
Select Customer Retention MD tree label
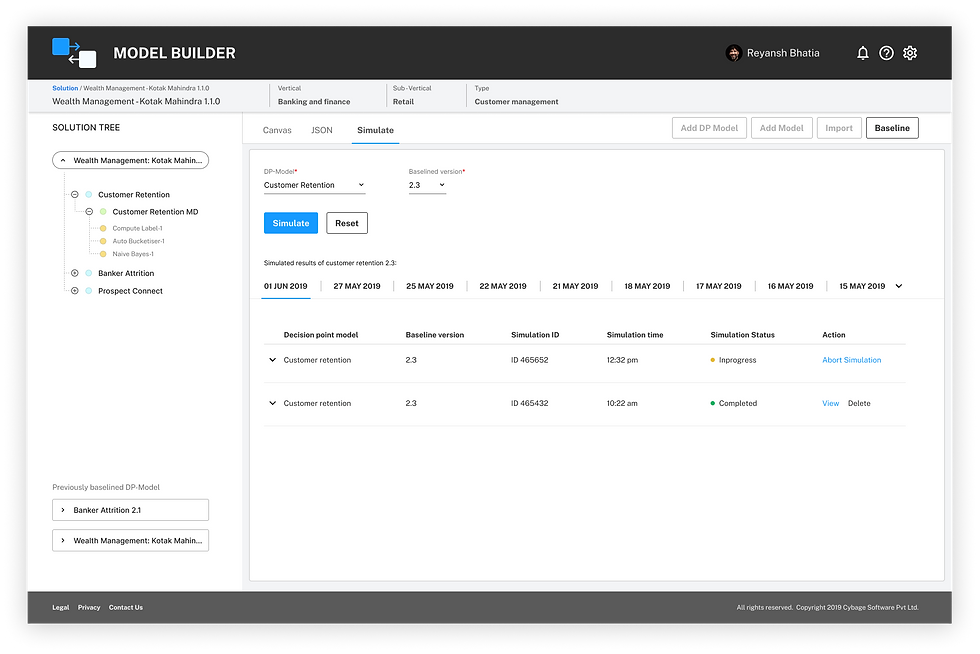pyautogui.click(x=155, y=212)
